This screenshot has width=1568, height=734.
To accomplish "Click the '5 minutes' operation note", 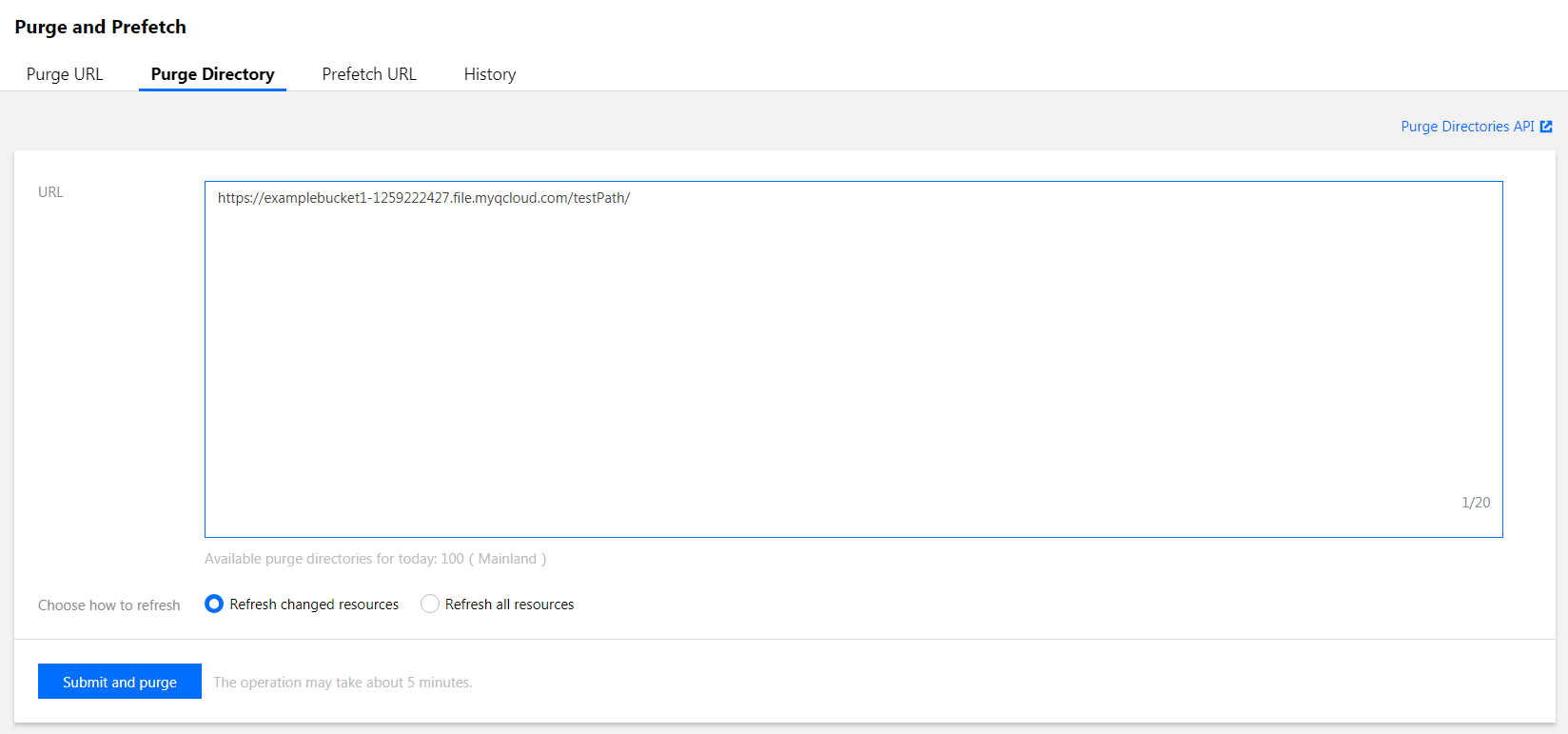I will click(x=343, y=683).
